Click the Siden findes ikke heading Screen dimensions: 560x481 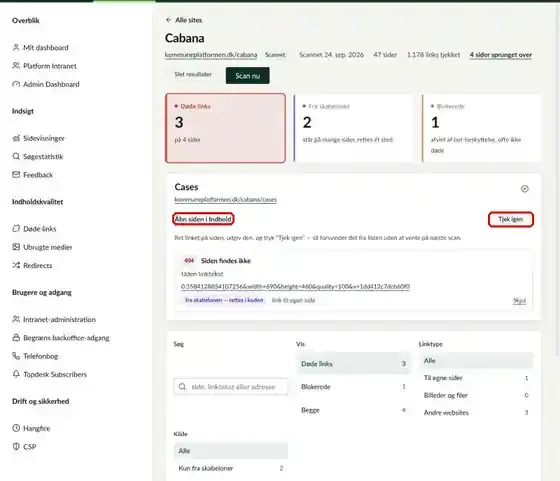pyautogui.click(x=226, y=261)
